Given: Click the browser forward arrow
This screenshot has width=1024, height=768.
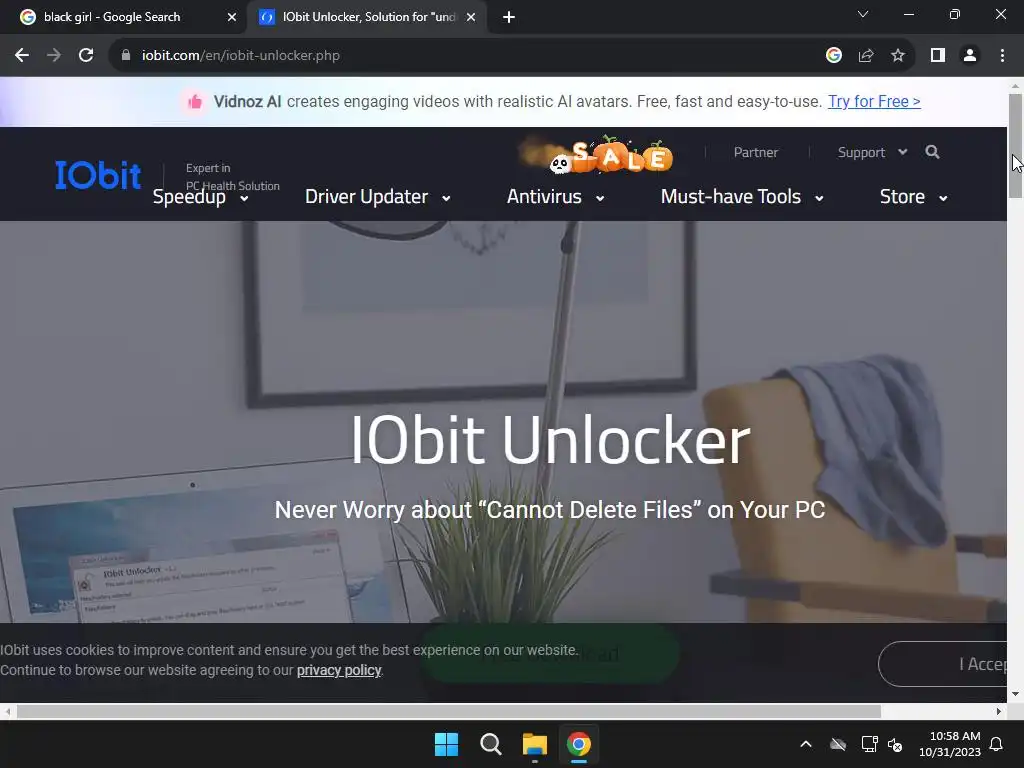Looking at the screenshot, I should click(x=54, y=56).
